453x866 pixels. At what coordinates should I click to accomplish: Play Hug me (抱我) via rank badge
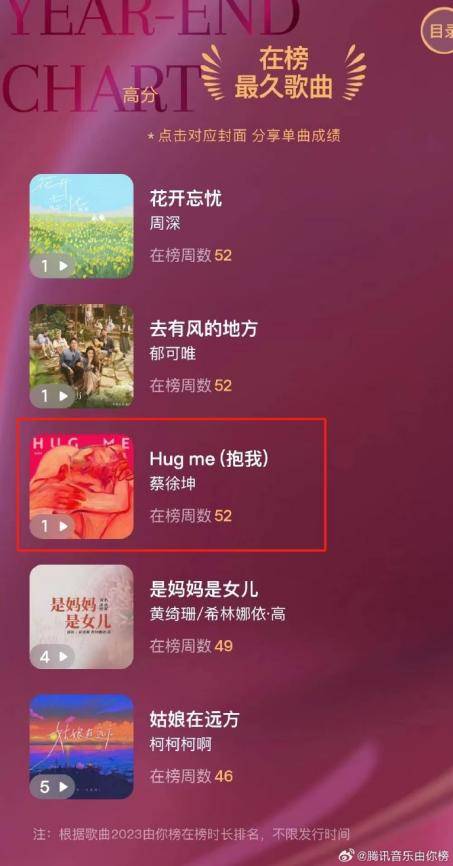pos(52,526)
